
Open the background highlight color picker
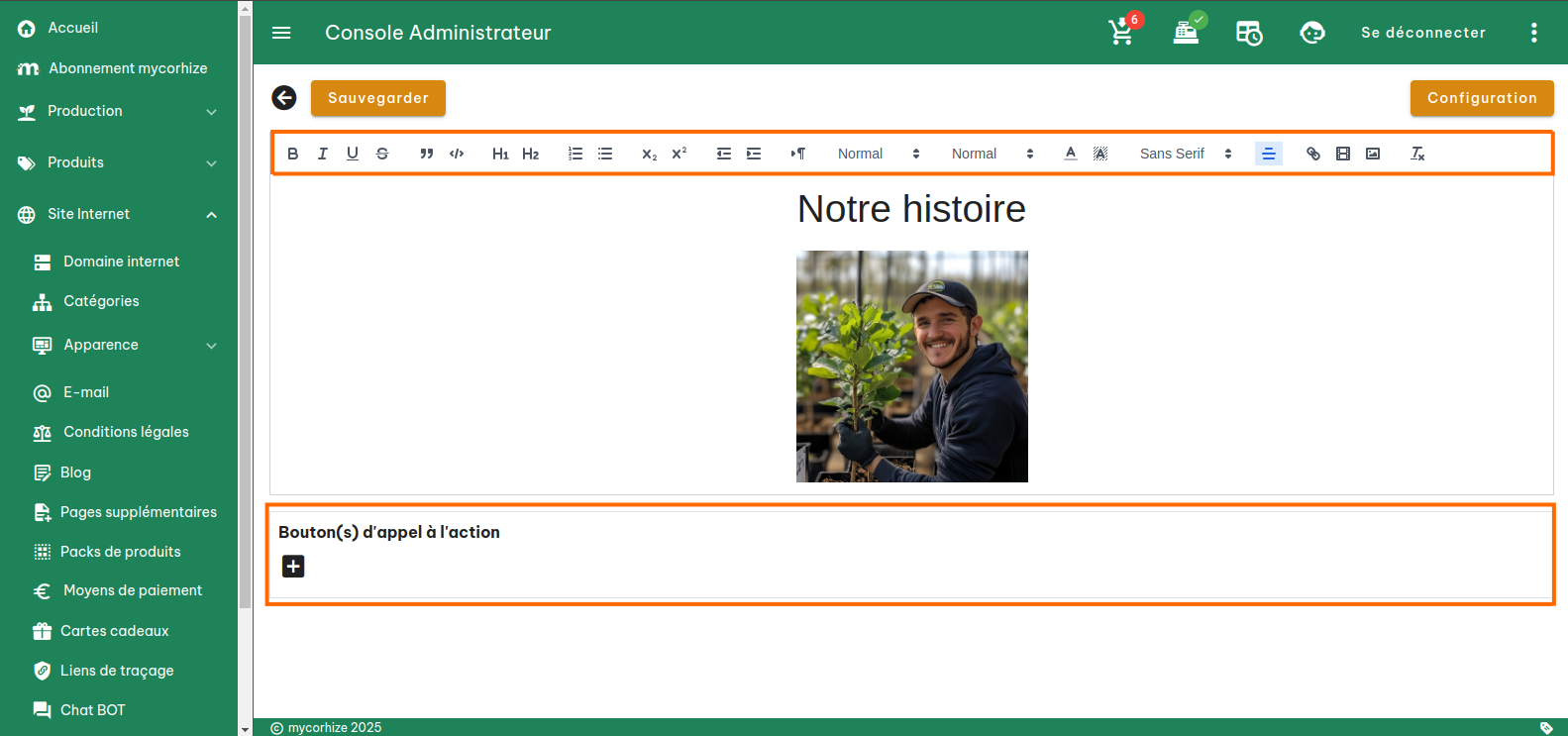pyautogui.click(x=1100, y=154)
